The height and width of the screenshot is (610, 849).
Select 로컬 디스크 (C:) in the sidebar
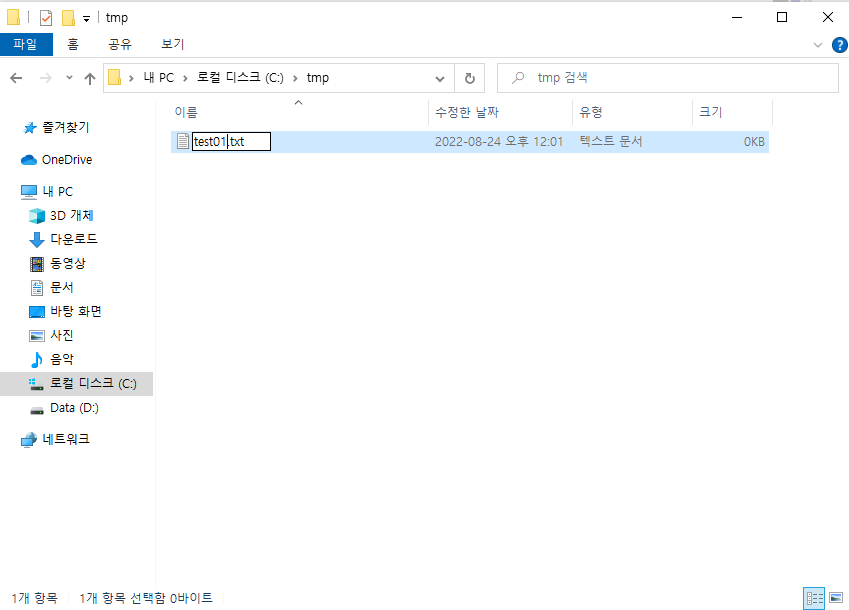(93, 384)
